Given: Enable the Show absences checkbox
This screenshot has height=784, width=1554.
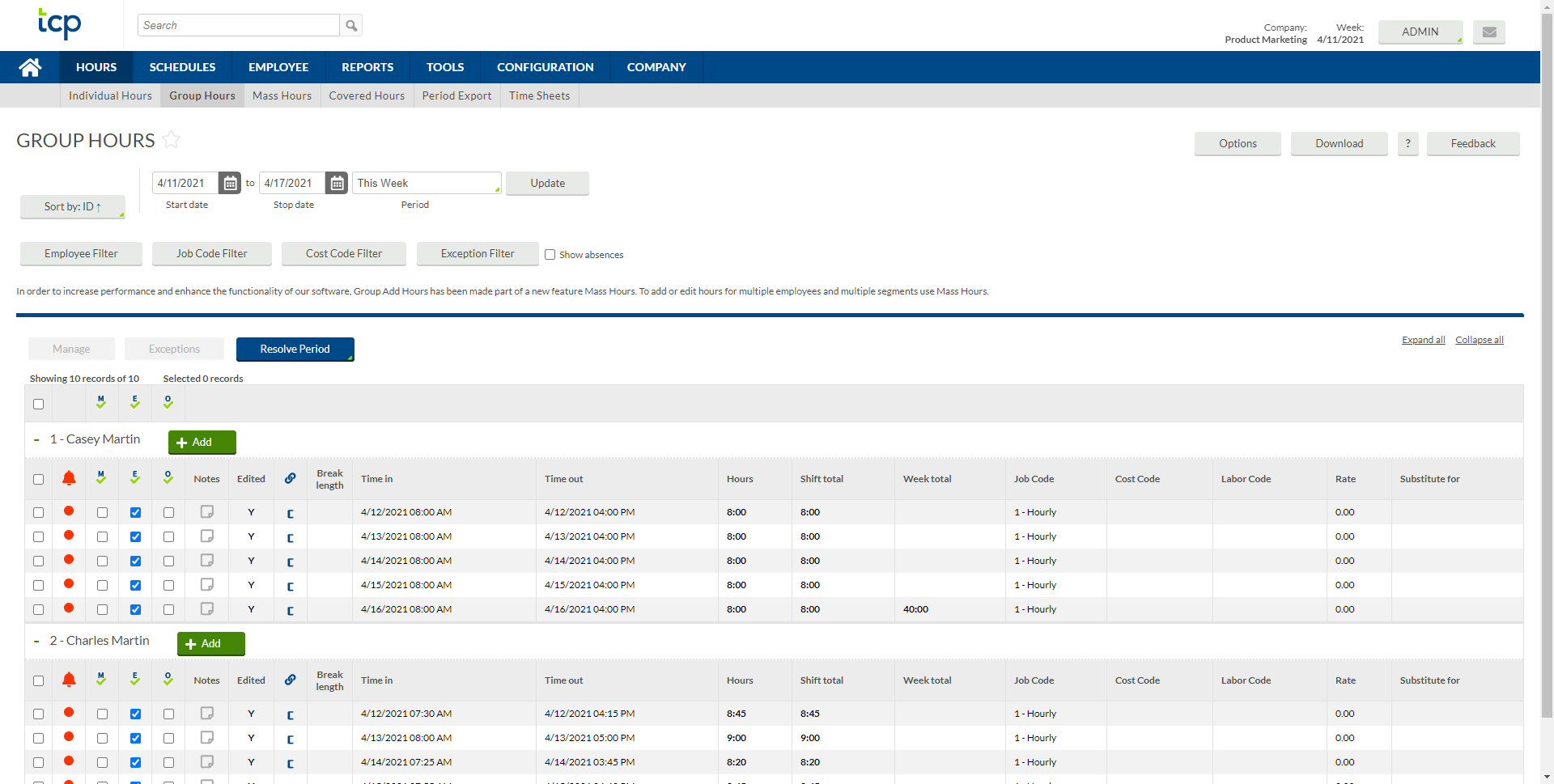Looking at the screenshot, I should pos(550,254).
